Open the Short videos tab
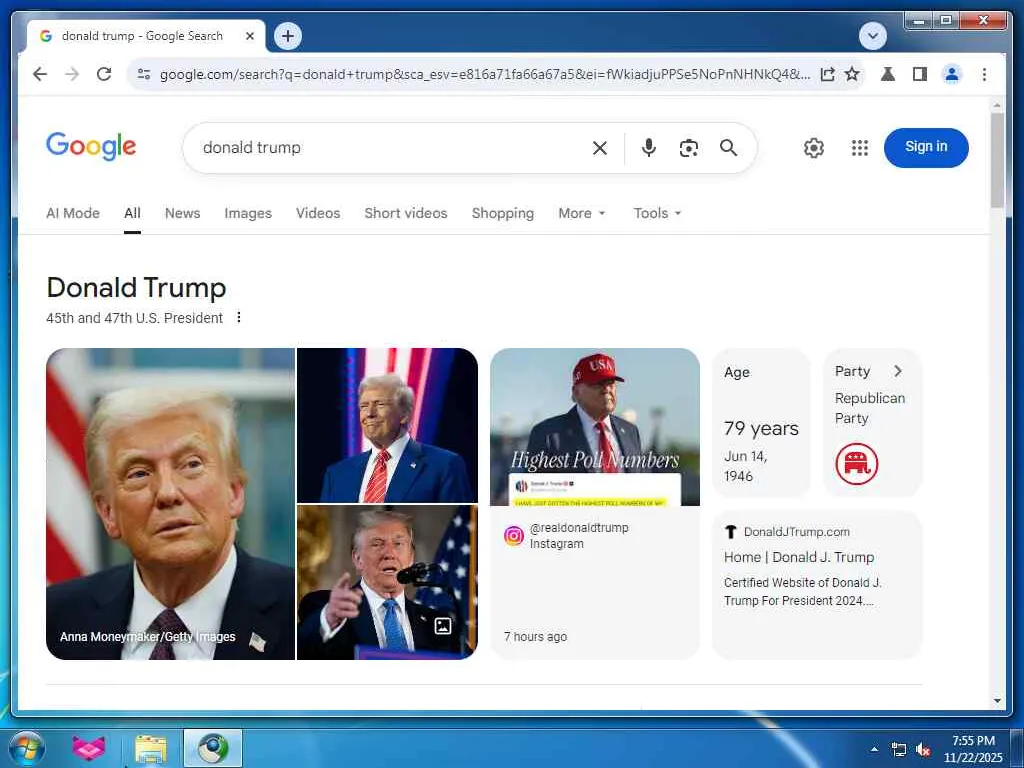Screen dimensions: 1024x768 tap(406, 214)
